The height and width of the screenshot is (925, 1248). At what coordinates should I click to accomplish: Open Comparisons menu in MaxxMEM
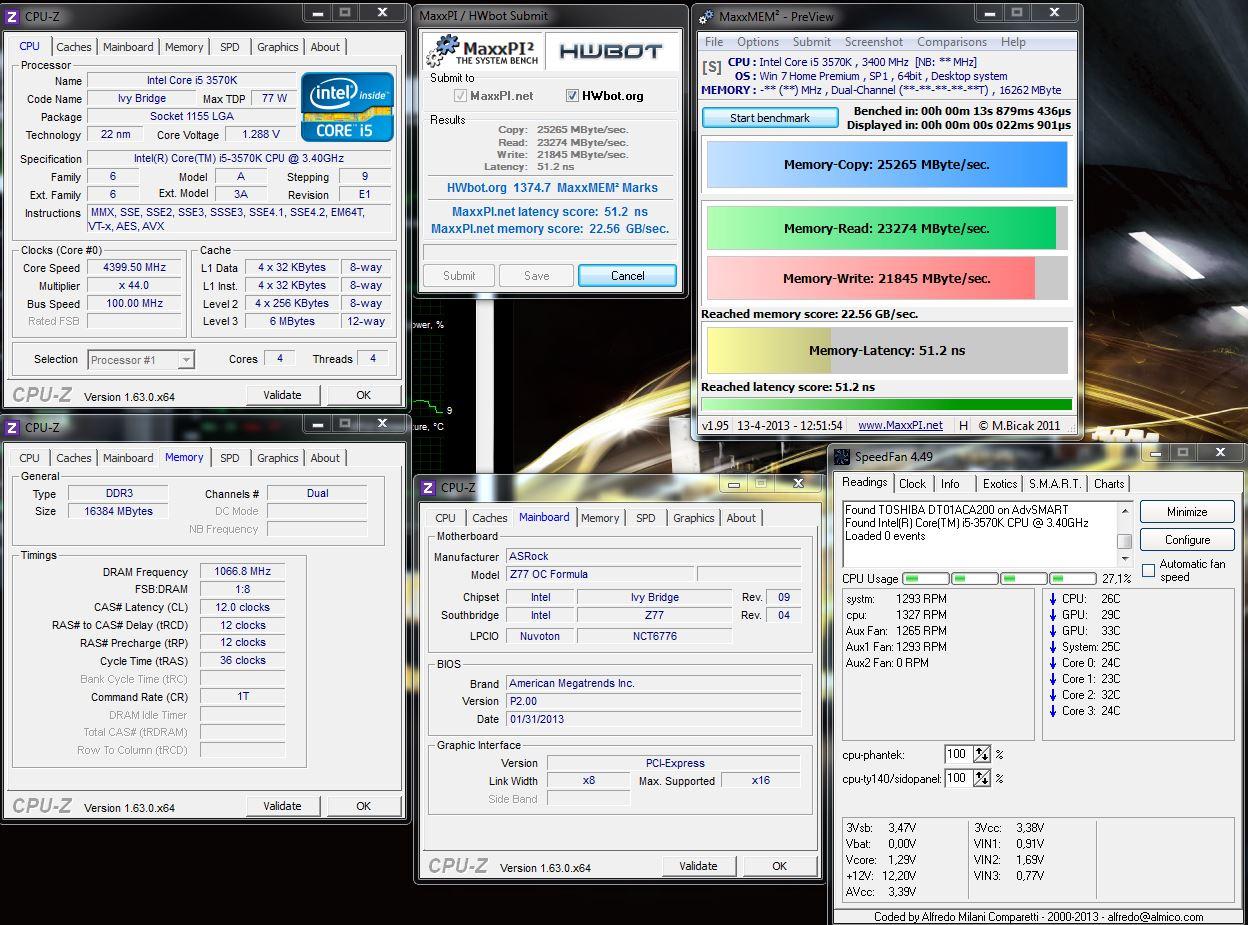coord(952,42)
